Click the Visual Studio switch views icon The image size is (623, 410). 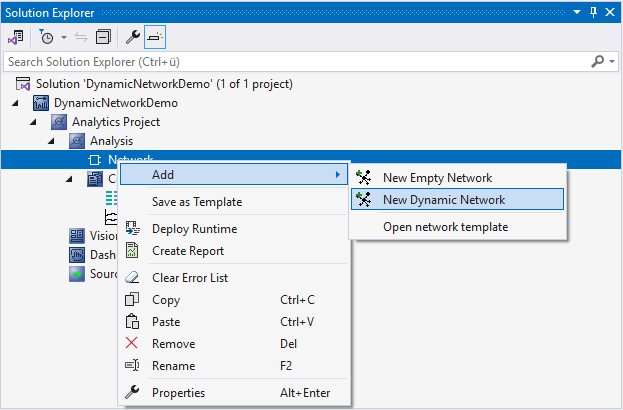click(x=16, y=37)
